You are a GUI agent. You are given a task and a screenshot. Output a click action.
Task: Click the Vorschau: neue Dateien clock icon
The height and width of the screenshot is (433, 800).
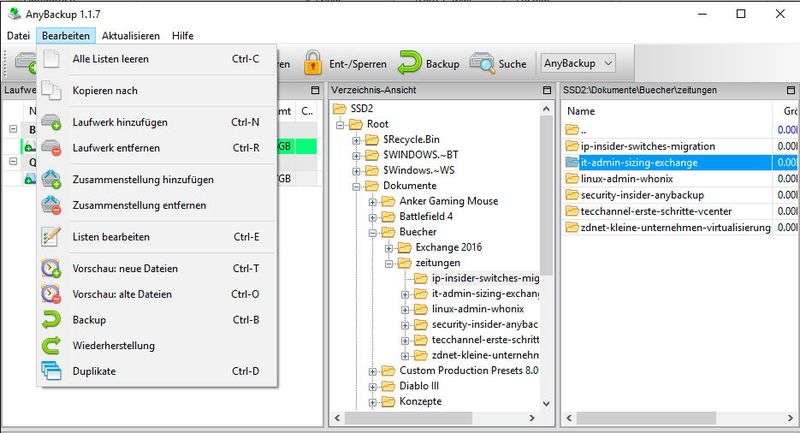tap(51, 268)
